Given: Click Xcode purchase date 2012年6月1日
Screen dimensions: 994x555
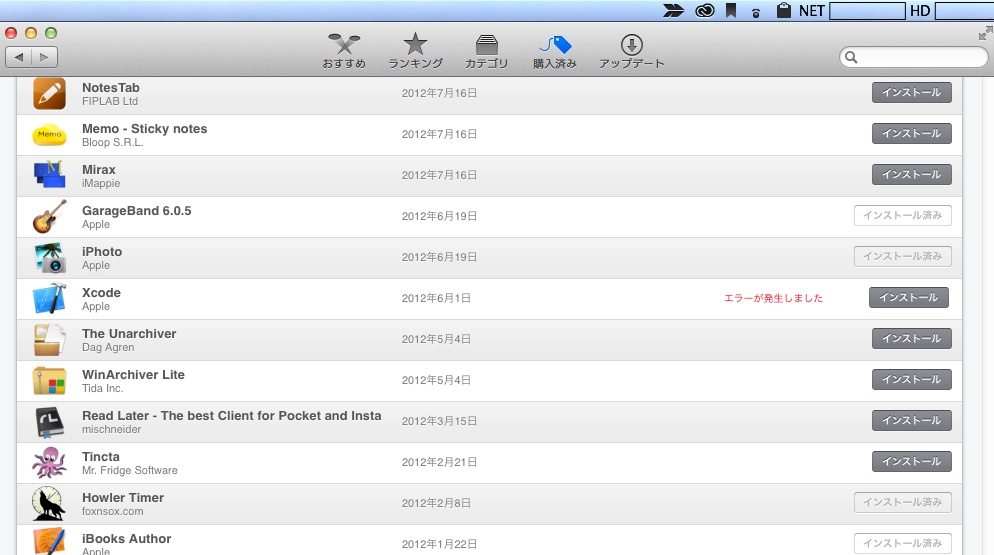Looking at the screenshot, I should [x=436, y=298].
